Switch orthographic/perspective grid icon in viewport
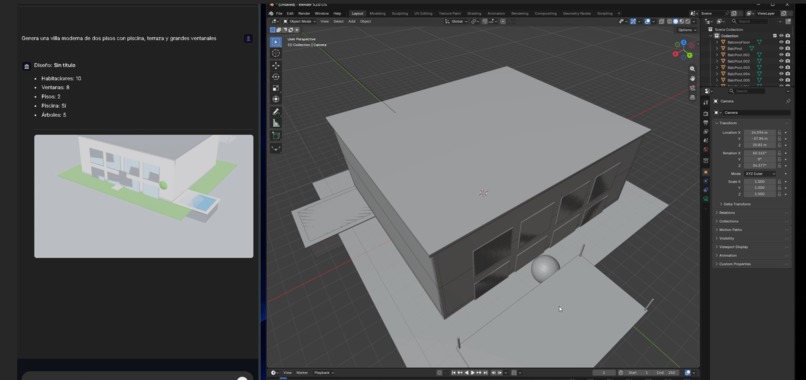The width and height of the screenshot is (806, 380). click(x=692, y=97)
